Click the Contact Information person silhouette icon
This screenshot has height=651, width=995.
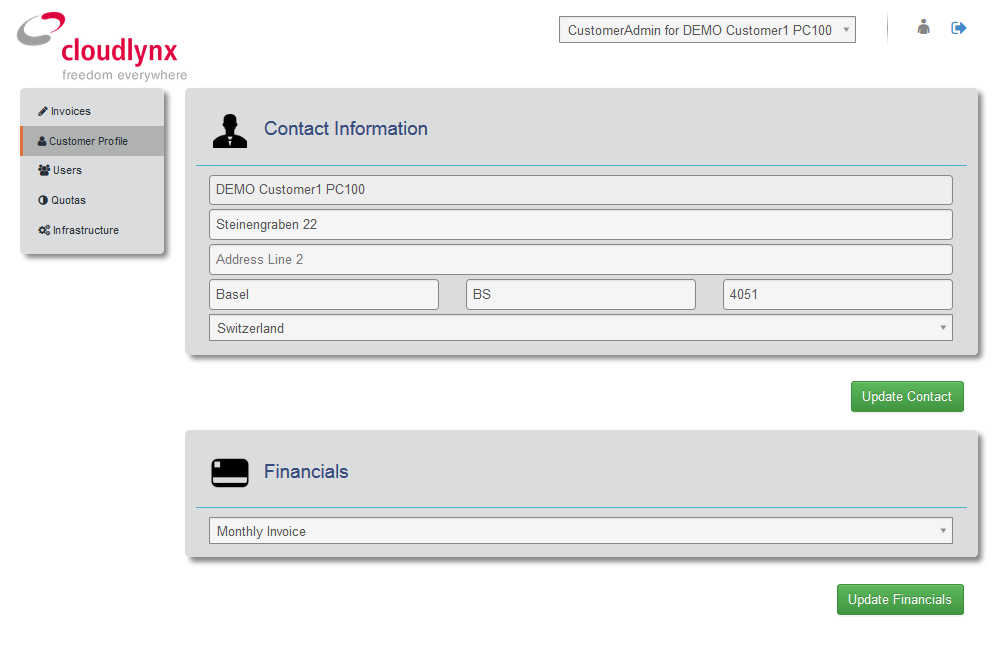[x=230, y=131]
